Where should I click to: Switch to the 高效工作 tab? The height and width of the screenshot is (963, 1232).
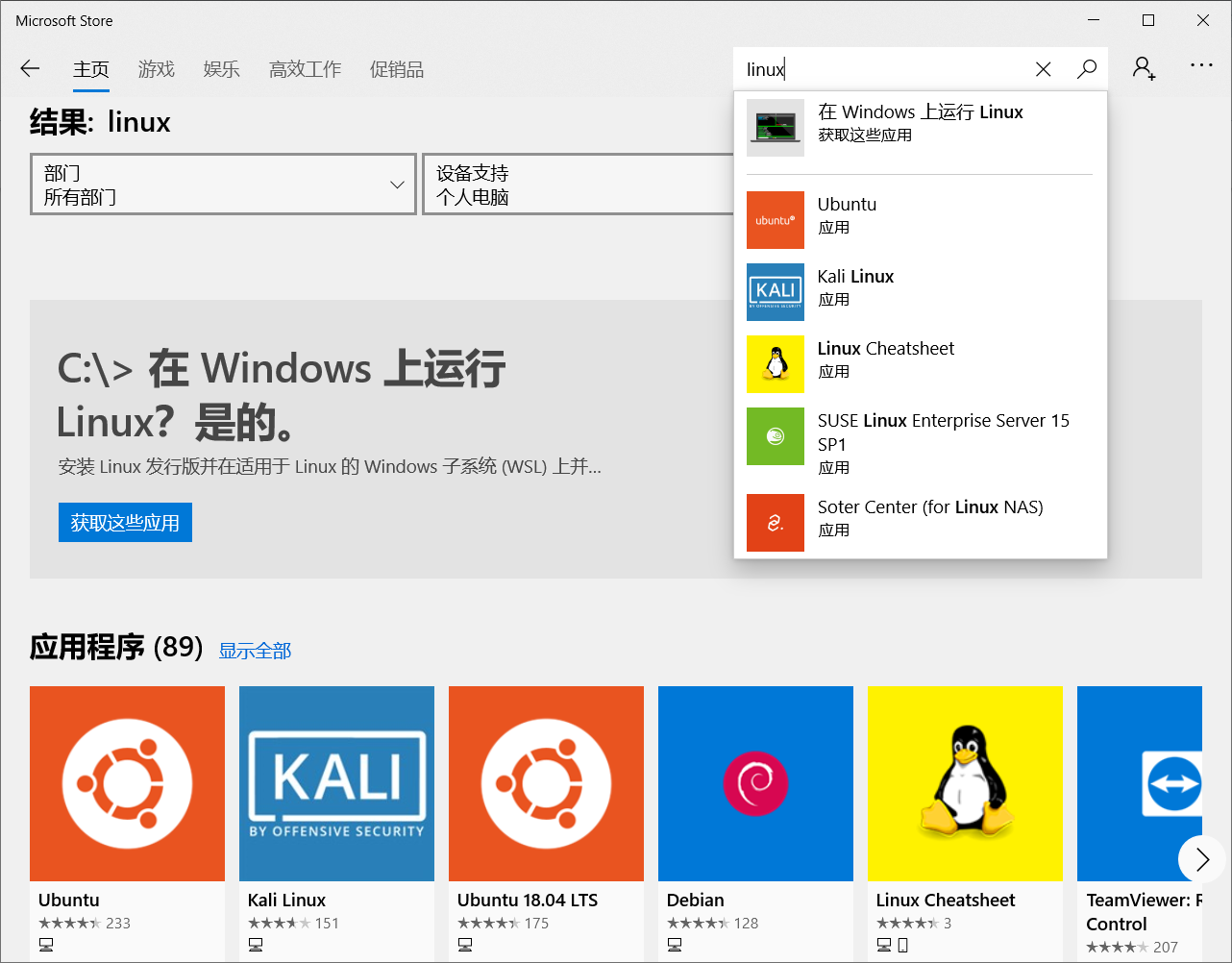305,69
